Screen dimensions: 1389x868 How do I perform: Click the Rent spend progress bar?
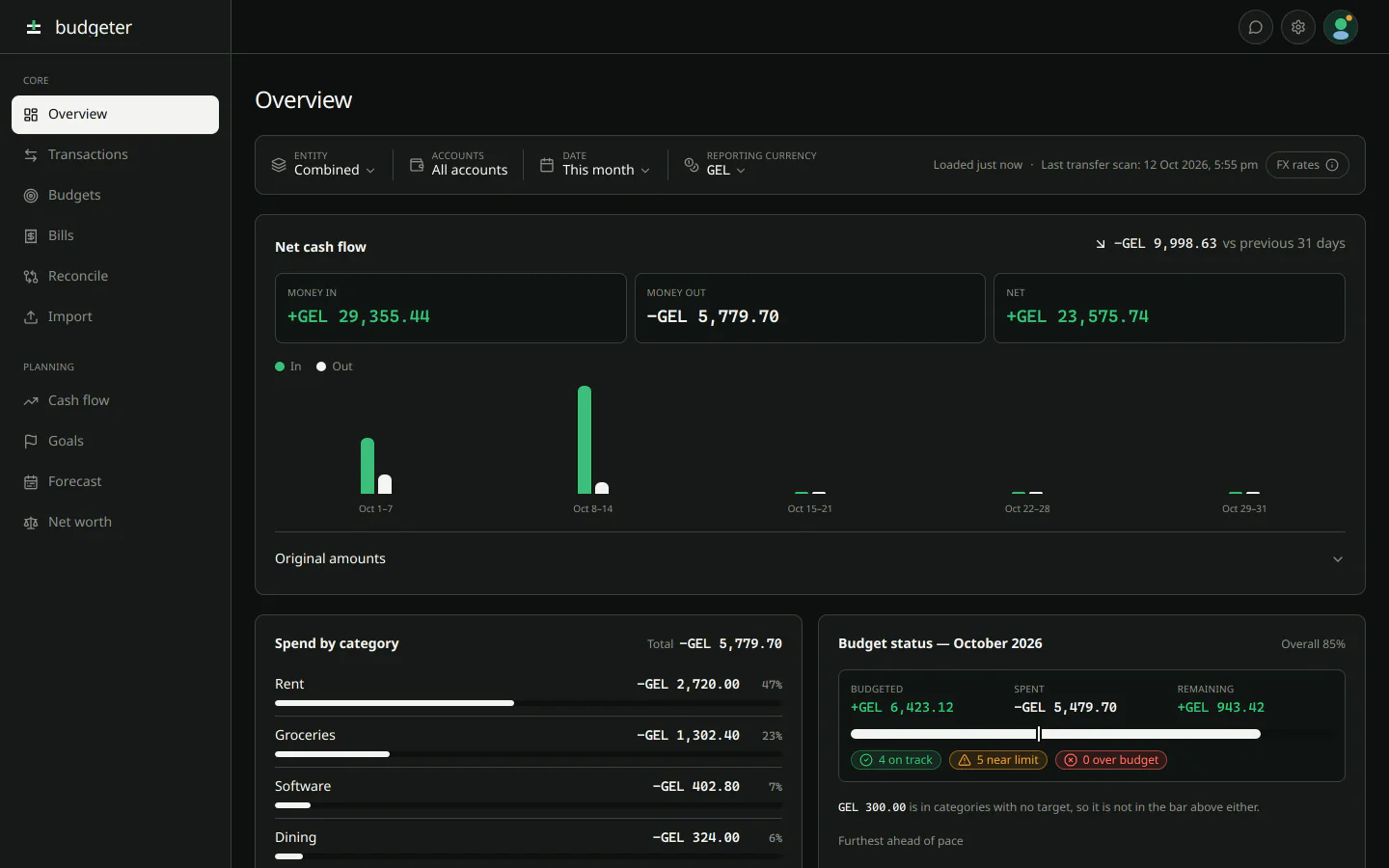click(x=529, y=703)
